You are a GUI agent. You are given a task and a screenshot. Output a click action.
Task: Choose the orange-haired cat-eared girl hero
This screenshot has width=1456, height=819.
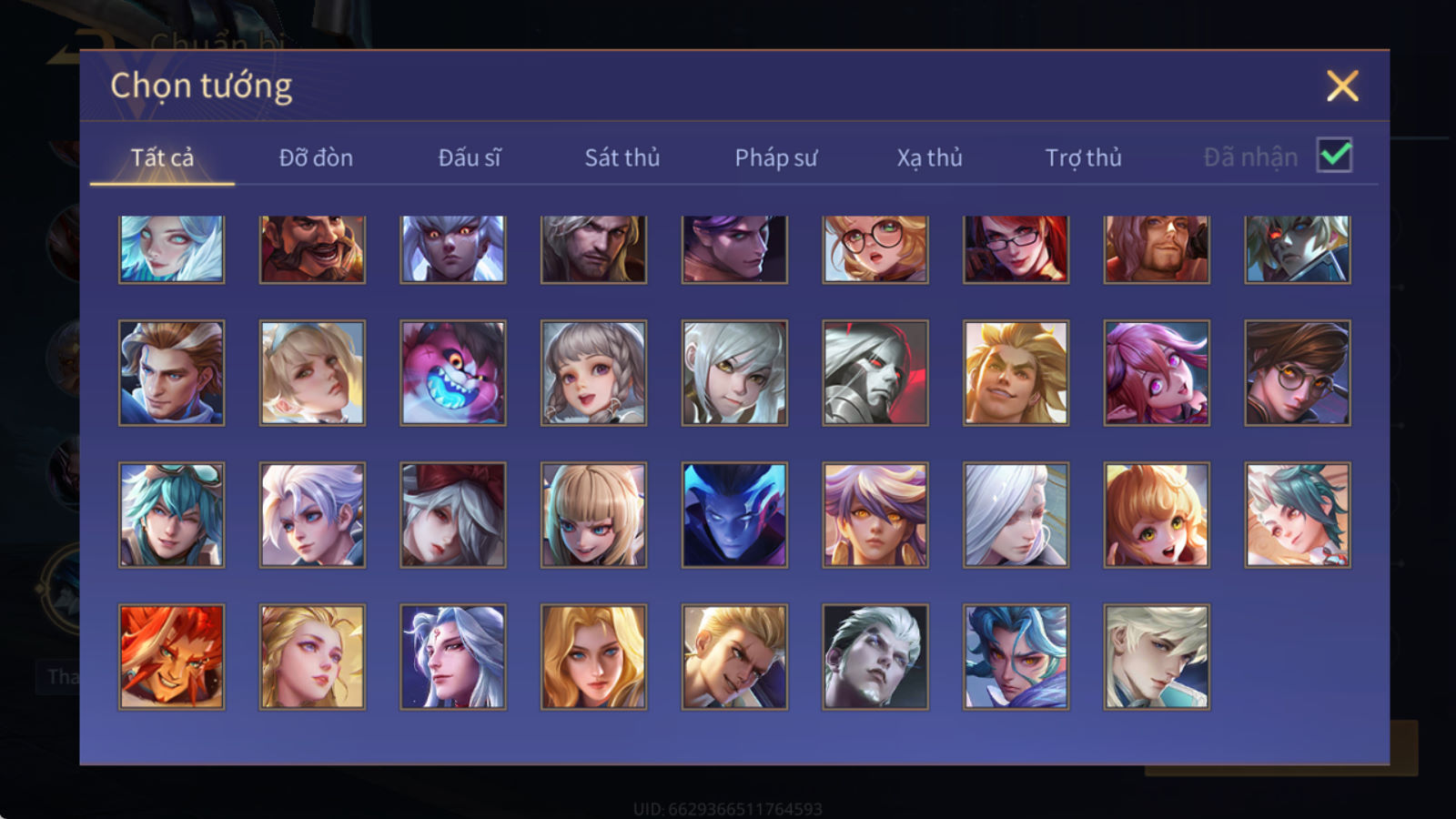[1157, 515]
